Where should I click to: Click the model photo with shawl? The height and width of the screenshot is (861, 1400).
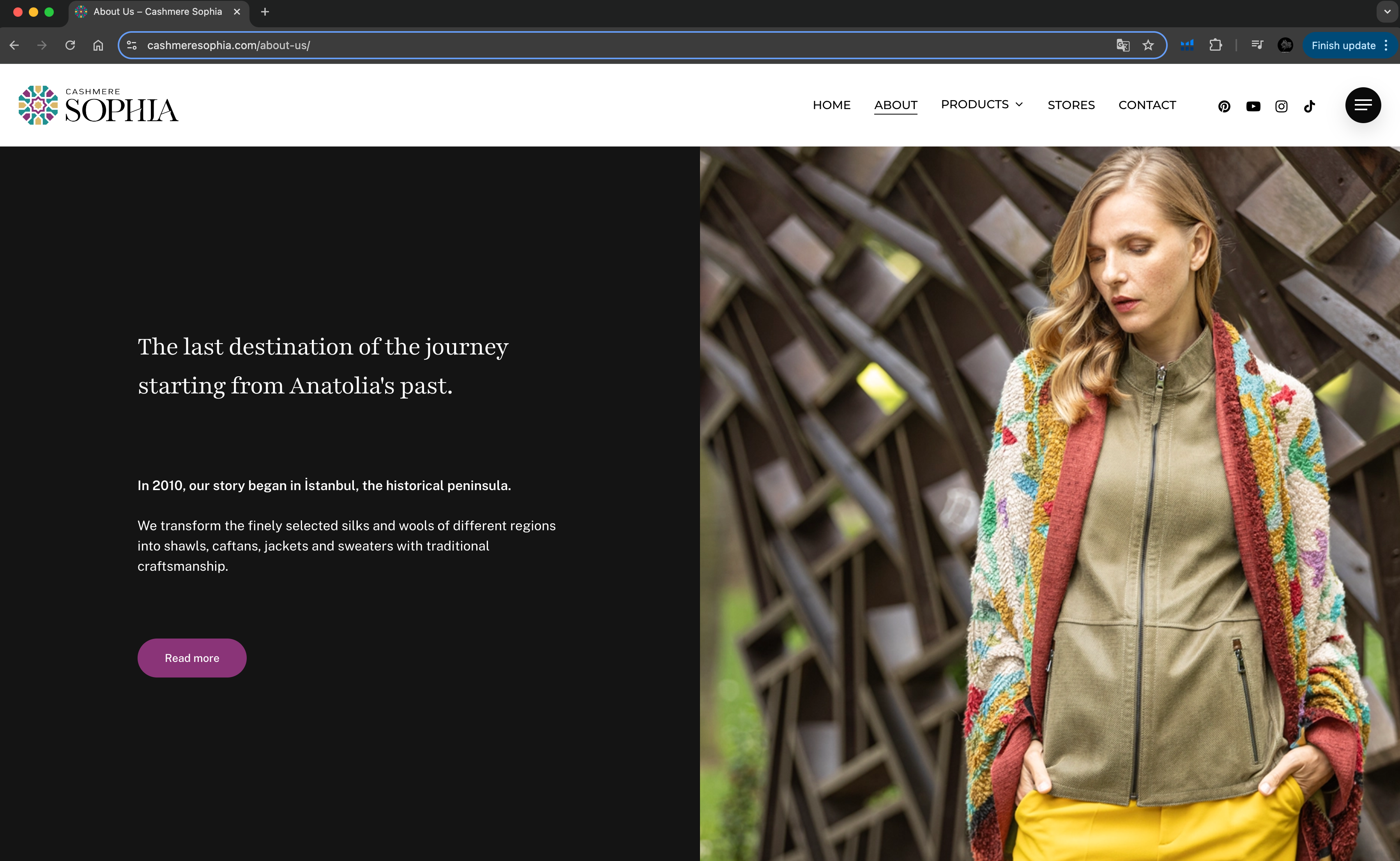tap(1050, 503)
